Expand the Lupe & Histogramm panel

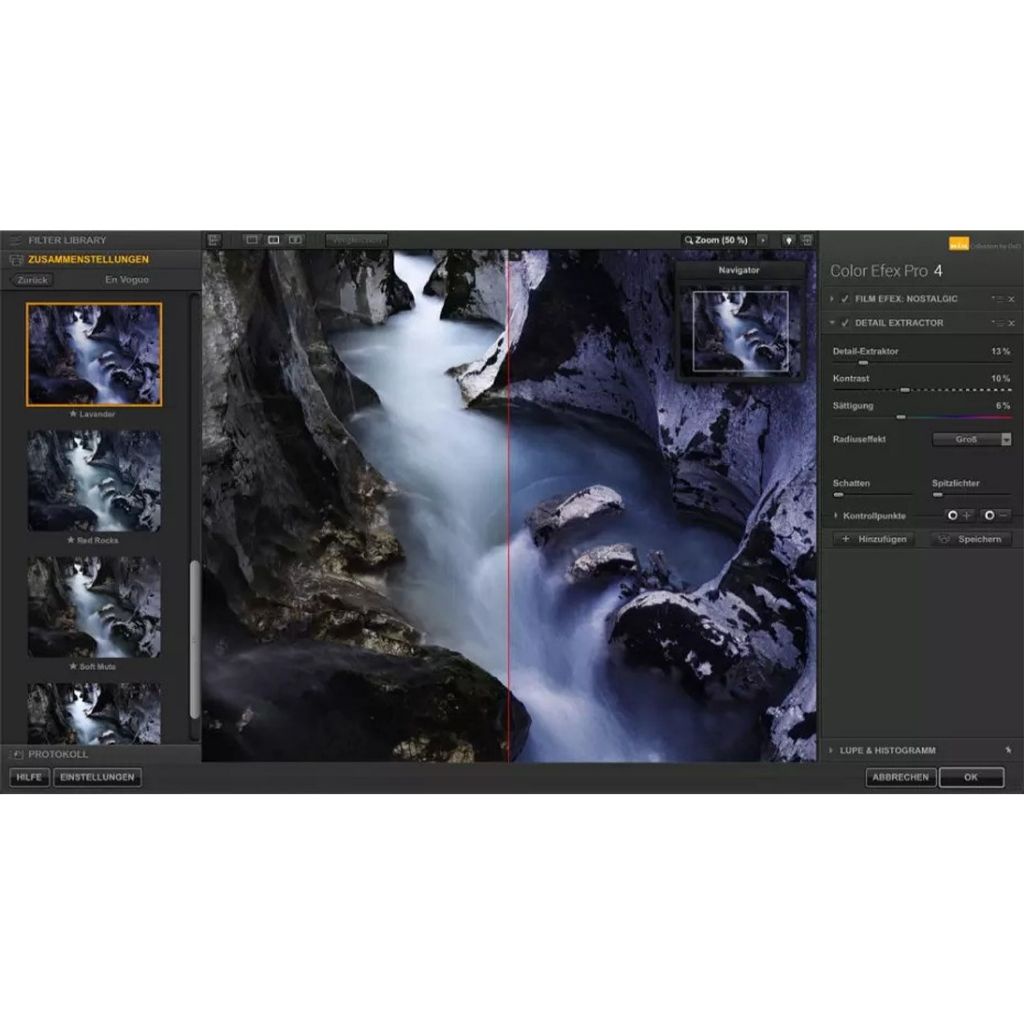831,750
